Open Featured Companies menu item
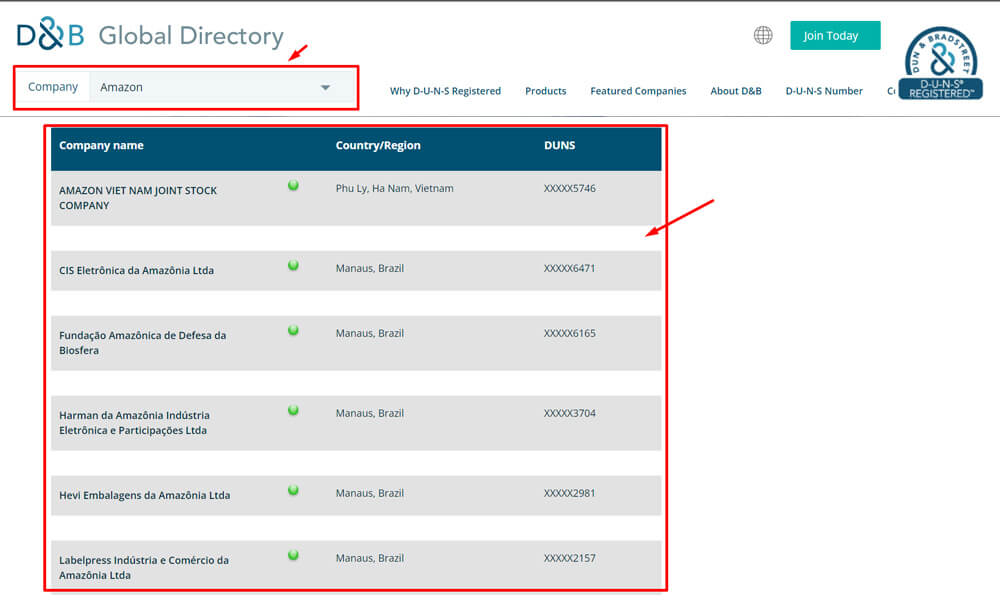This screenshot has width=1000, height=600. (x=638, y=91)
